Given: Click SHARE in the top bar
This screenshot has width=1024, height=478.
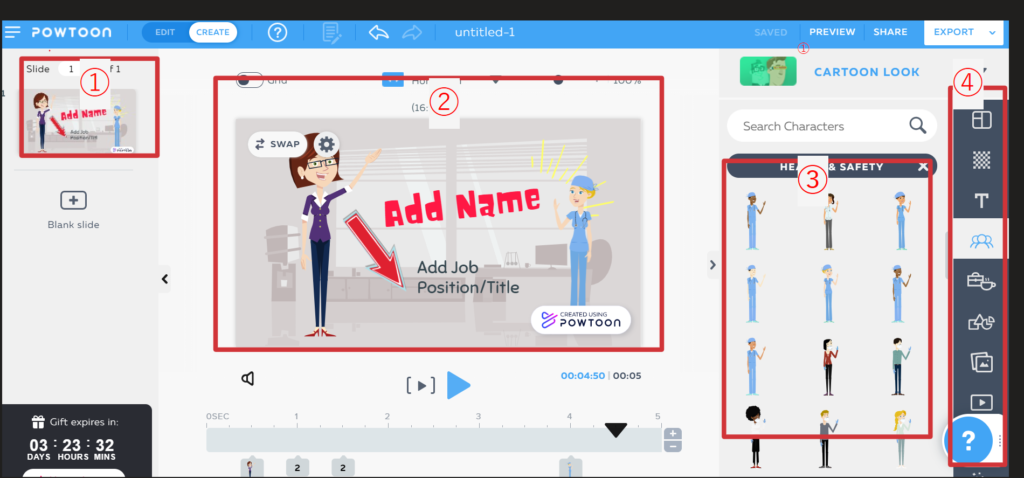Looking at the screenshot, I should click(x=890, y=32).
